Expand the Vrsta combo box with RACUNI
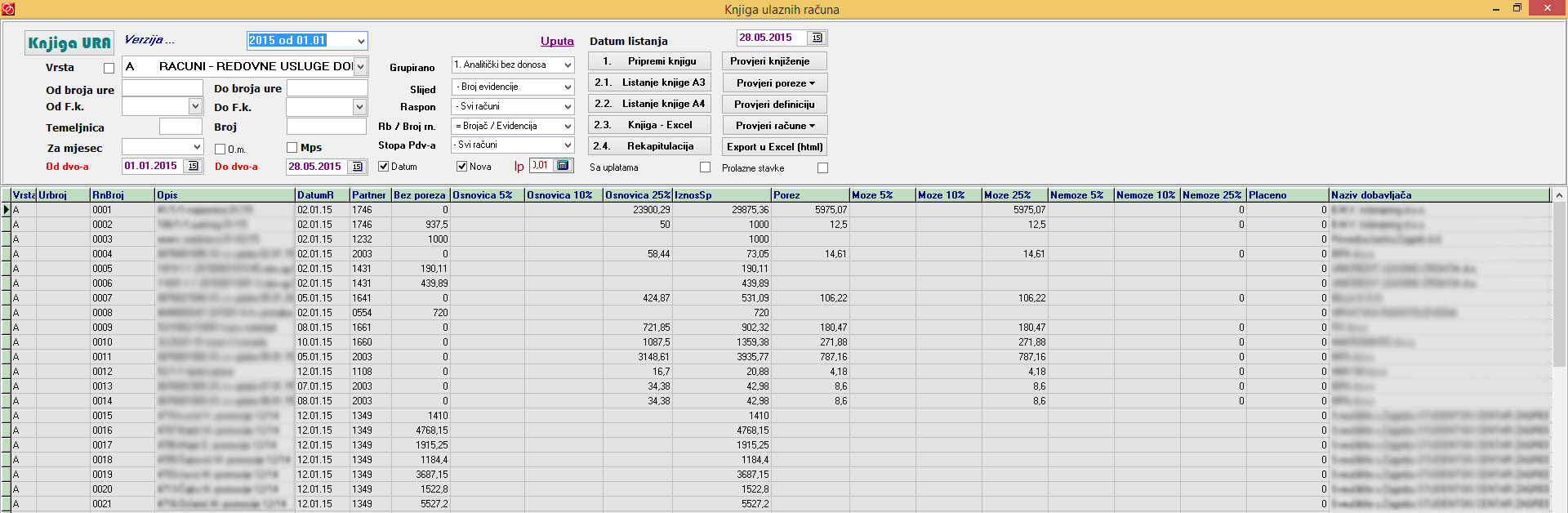1568x513 pixels. point(360,67)
